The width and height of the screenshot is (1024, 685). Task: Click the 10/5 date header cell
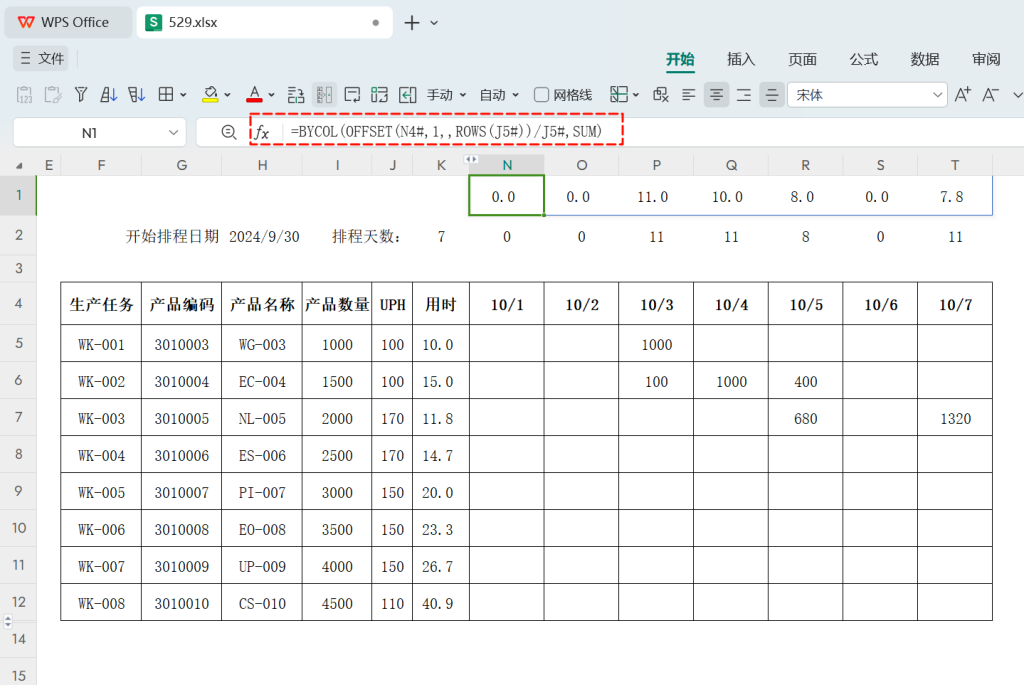coord(806,304)
